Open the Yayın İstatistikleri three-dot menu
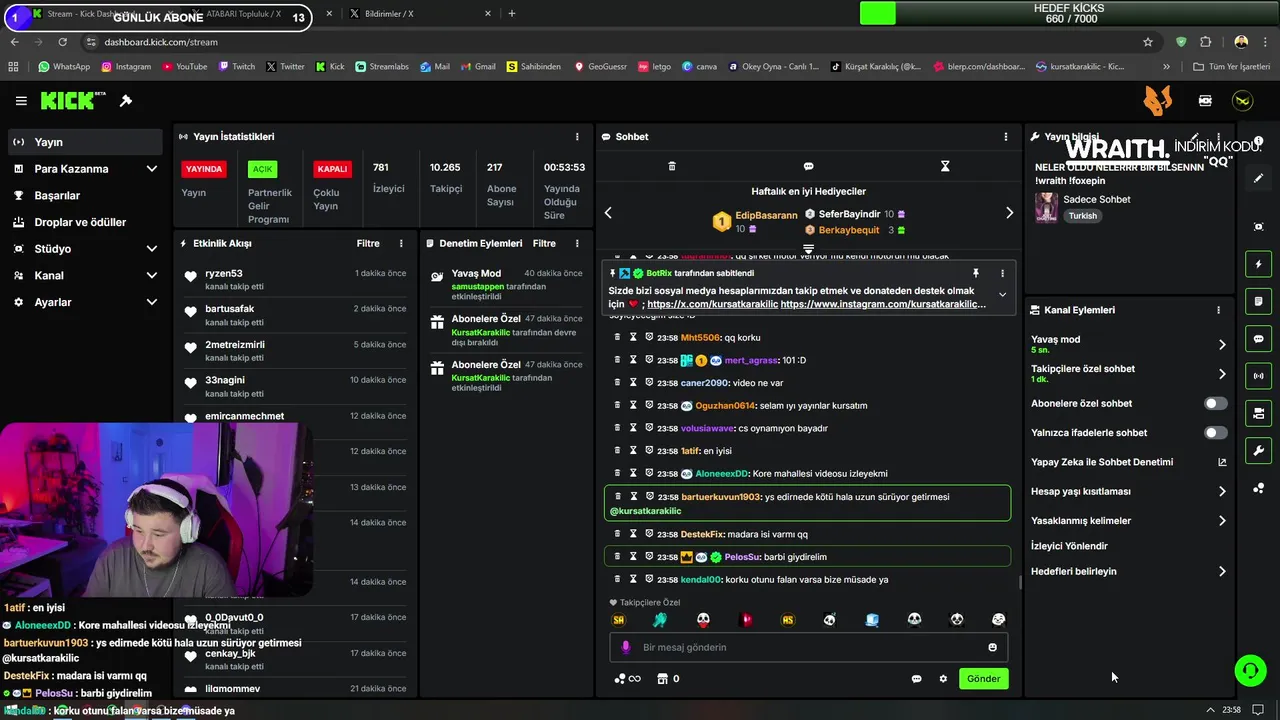1280x720 pixels. tap(577, 137)
